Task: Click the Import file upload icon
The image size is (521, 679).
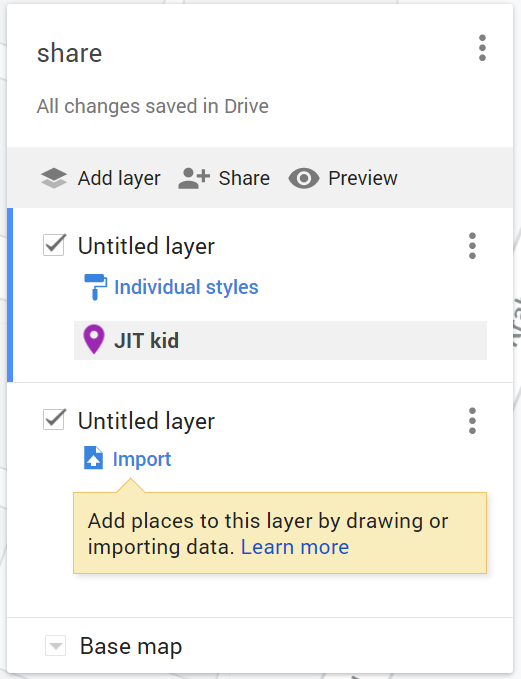Action: pyautogui.click(x=94, y=458)
